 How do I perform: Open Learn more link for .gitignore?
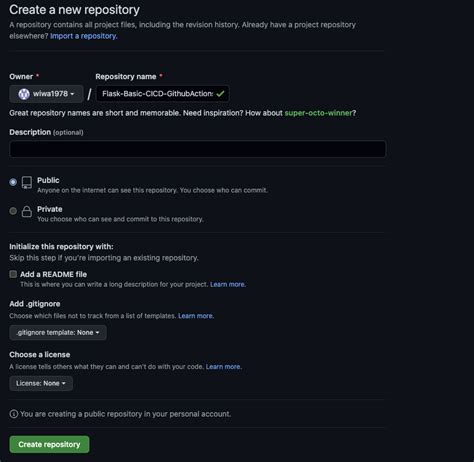[196, 316]
